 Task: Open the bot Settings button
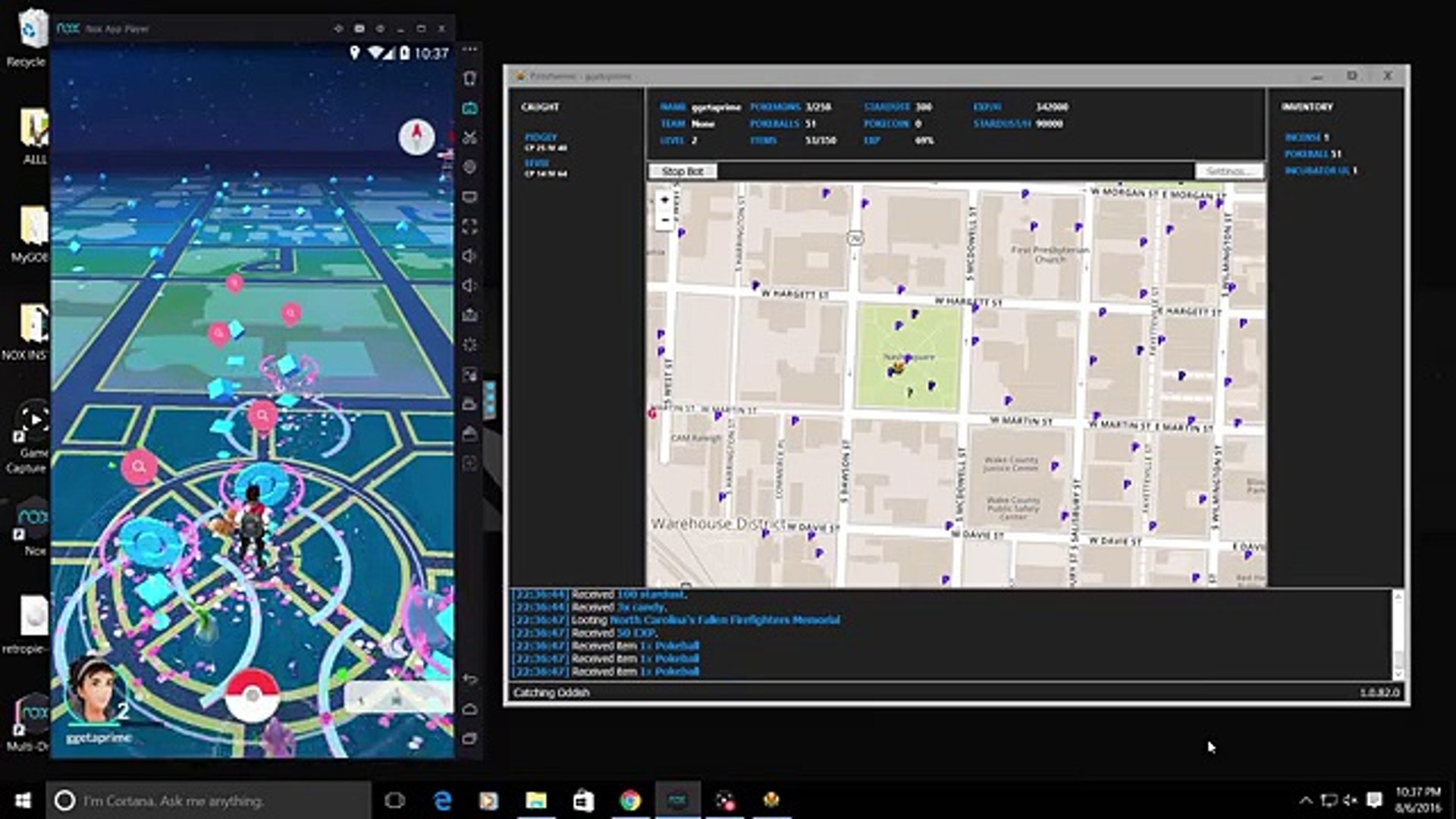(1228, 171)
